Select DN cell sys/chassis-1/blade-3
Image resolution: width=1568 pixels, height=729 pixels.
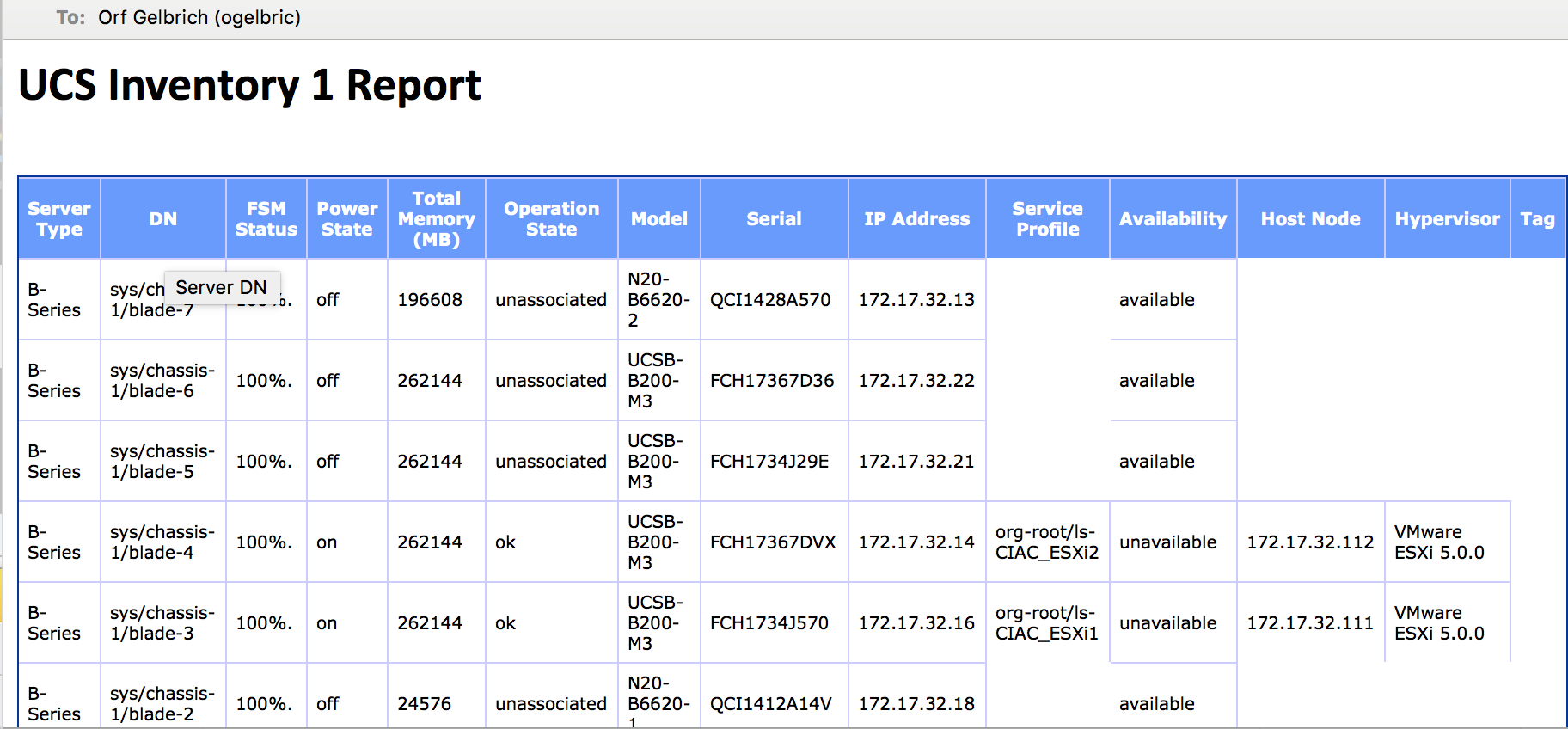(x=162, y=622)
